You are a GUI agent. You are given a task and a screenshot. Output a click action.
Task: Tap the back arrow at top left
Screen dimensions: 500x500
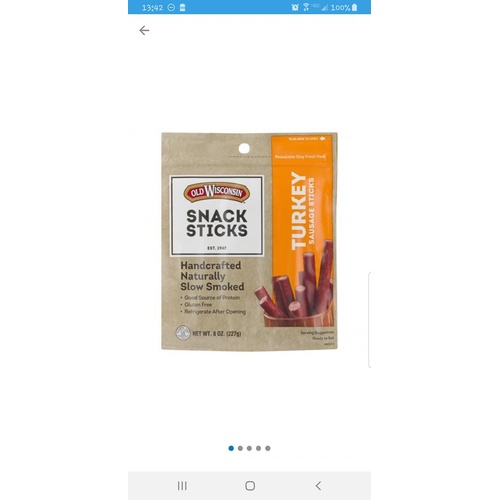click(x=144, y=31)
